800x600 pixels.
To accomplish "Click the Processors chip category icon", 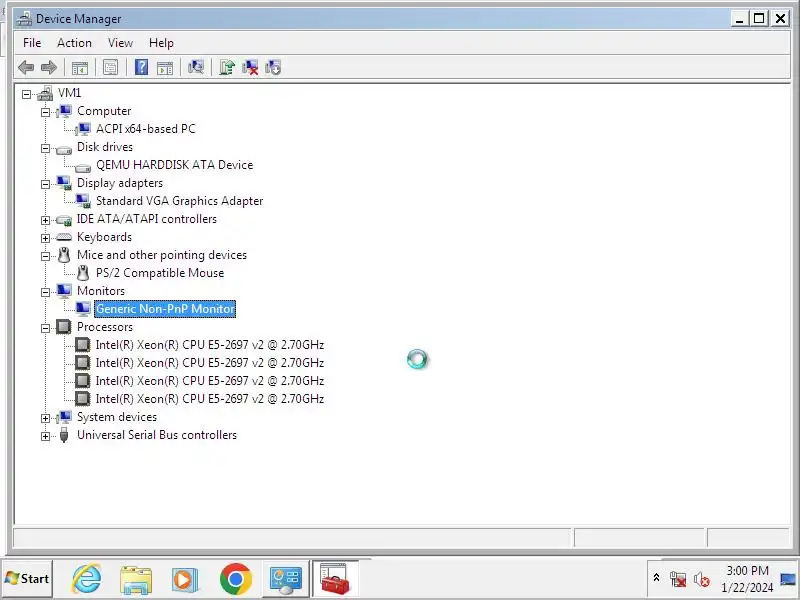I will click(x=63, y=327).
